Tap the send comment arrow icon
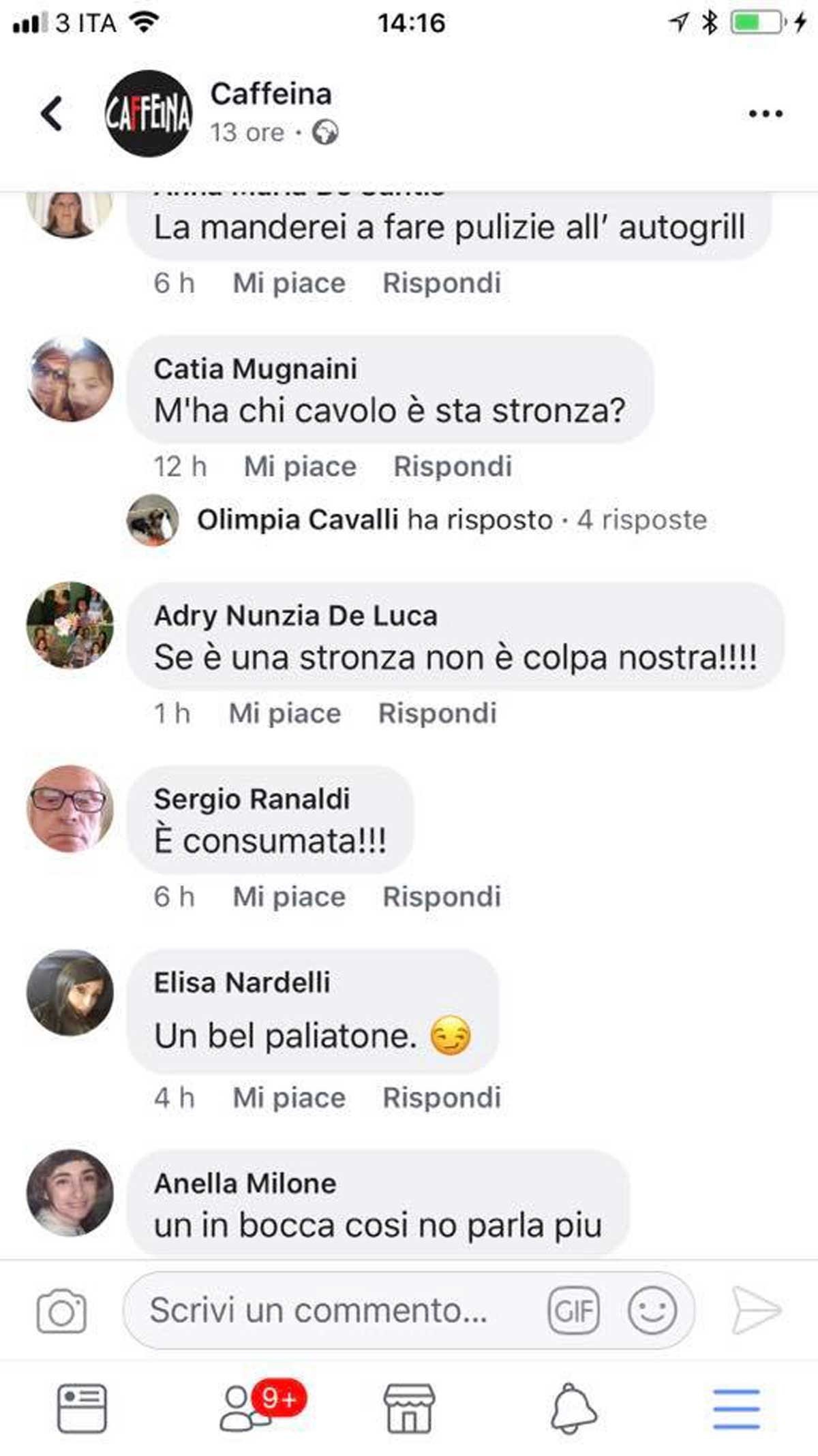 pos(755,1310)
